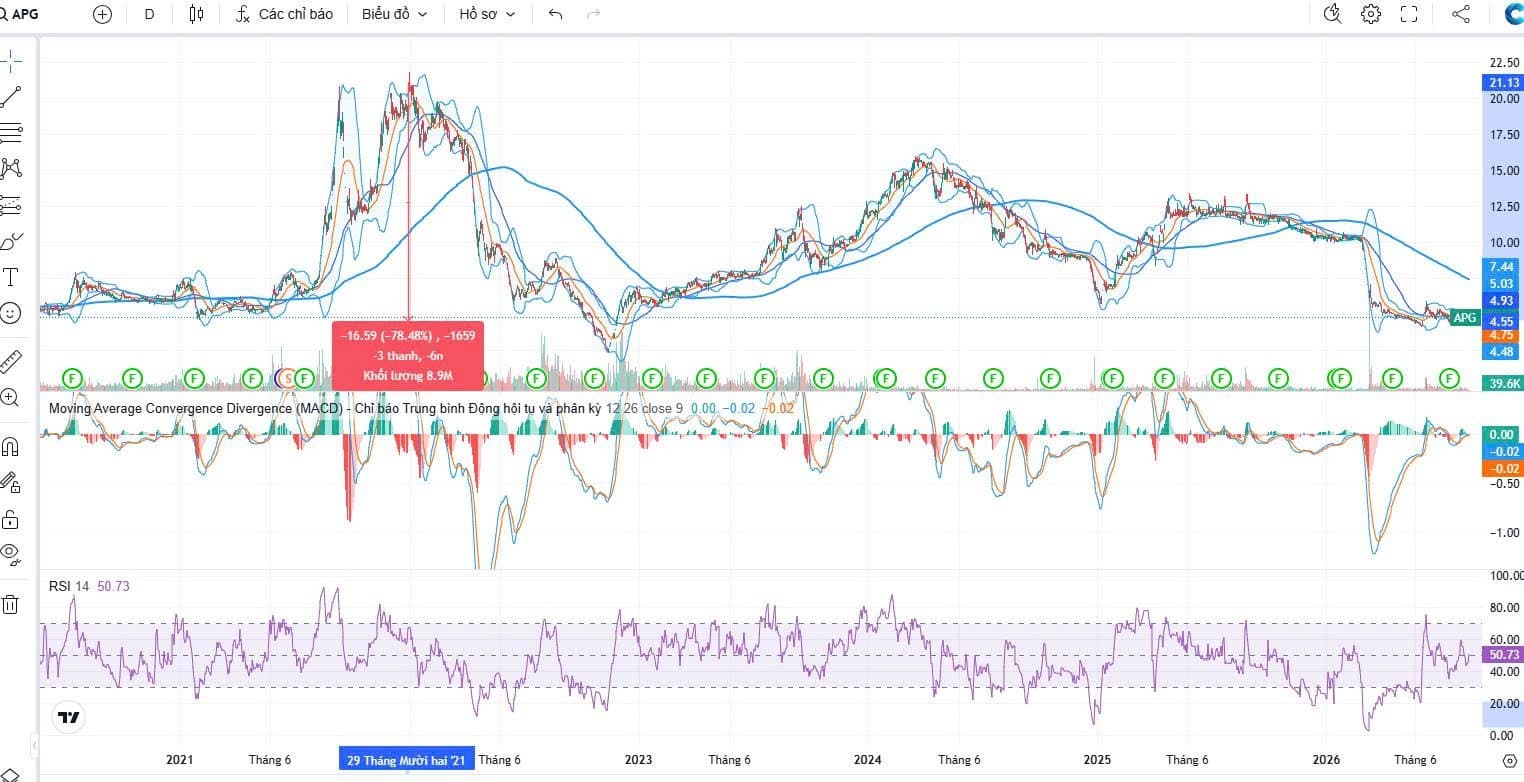Click the MACD indicator legend title
The width and height of the screenshot is (1524, 782).
325,408
